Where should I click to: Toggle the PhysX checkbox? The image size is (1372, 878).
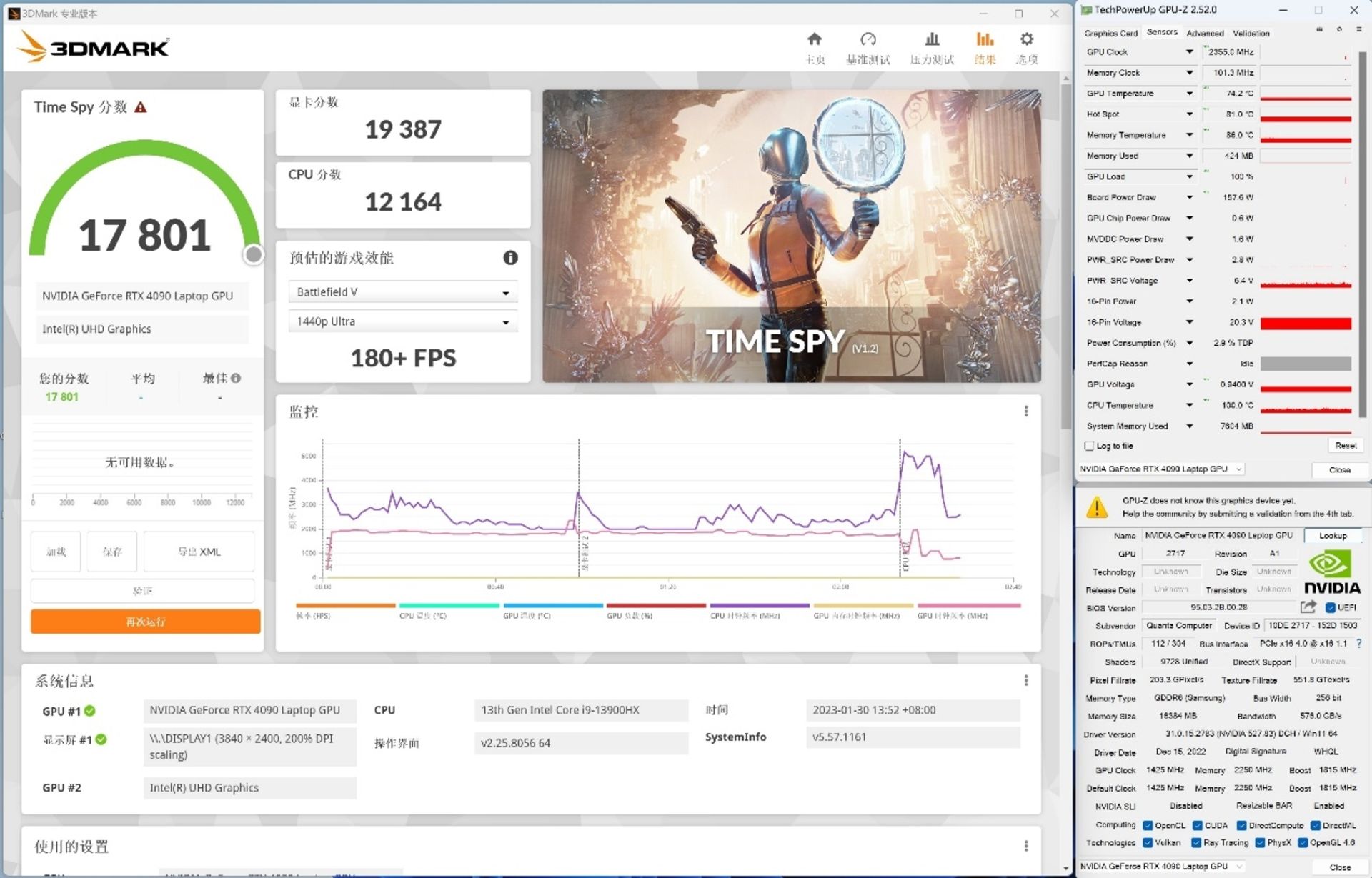point(1260,842)
